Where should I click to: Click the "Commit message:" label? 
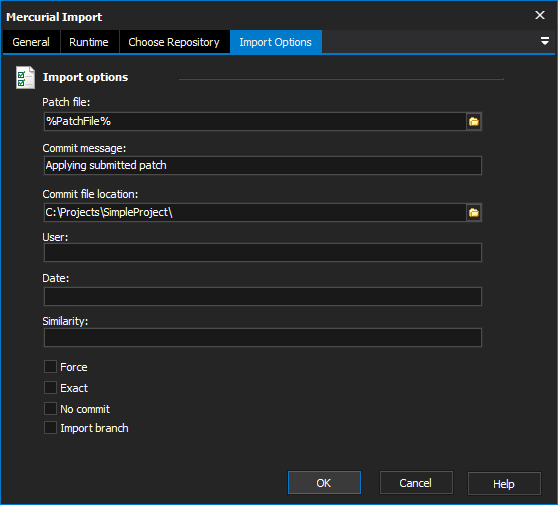tap(84, 148)
